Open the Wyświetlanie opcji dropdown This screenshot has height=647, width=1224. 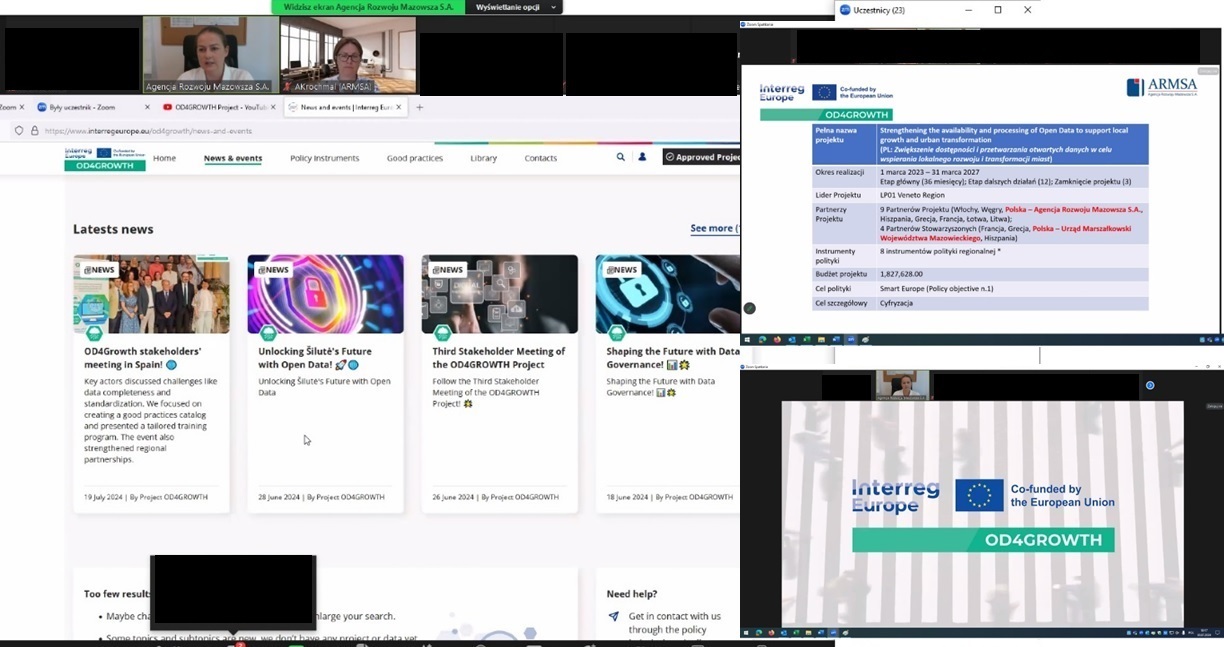click(516, 7)
